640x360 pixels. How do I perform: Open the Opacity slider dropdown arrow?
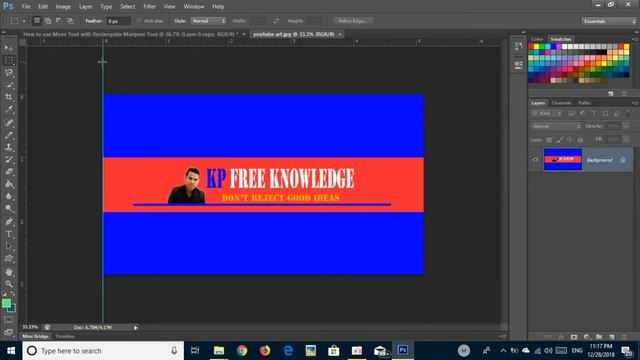click(x=626, y=126)
